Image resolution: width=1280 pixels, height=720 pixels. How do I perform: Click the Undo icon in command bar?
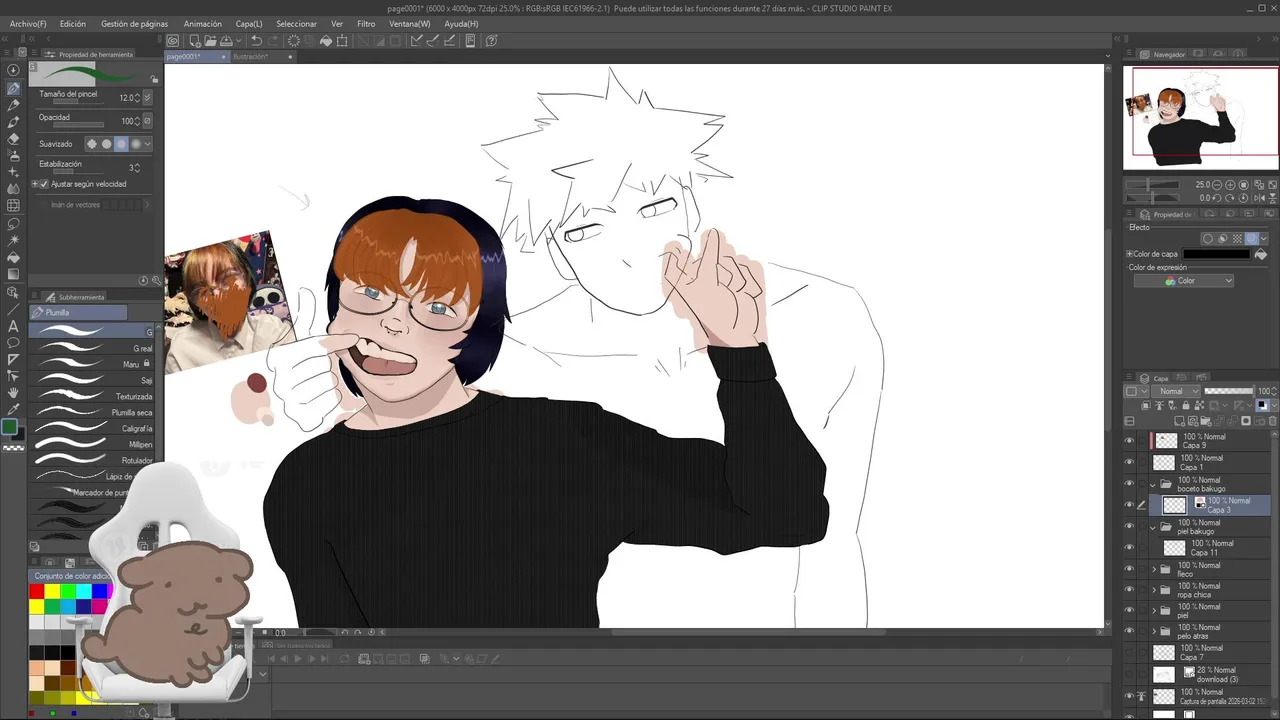click(x=256, y=41)
